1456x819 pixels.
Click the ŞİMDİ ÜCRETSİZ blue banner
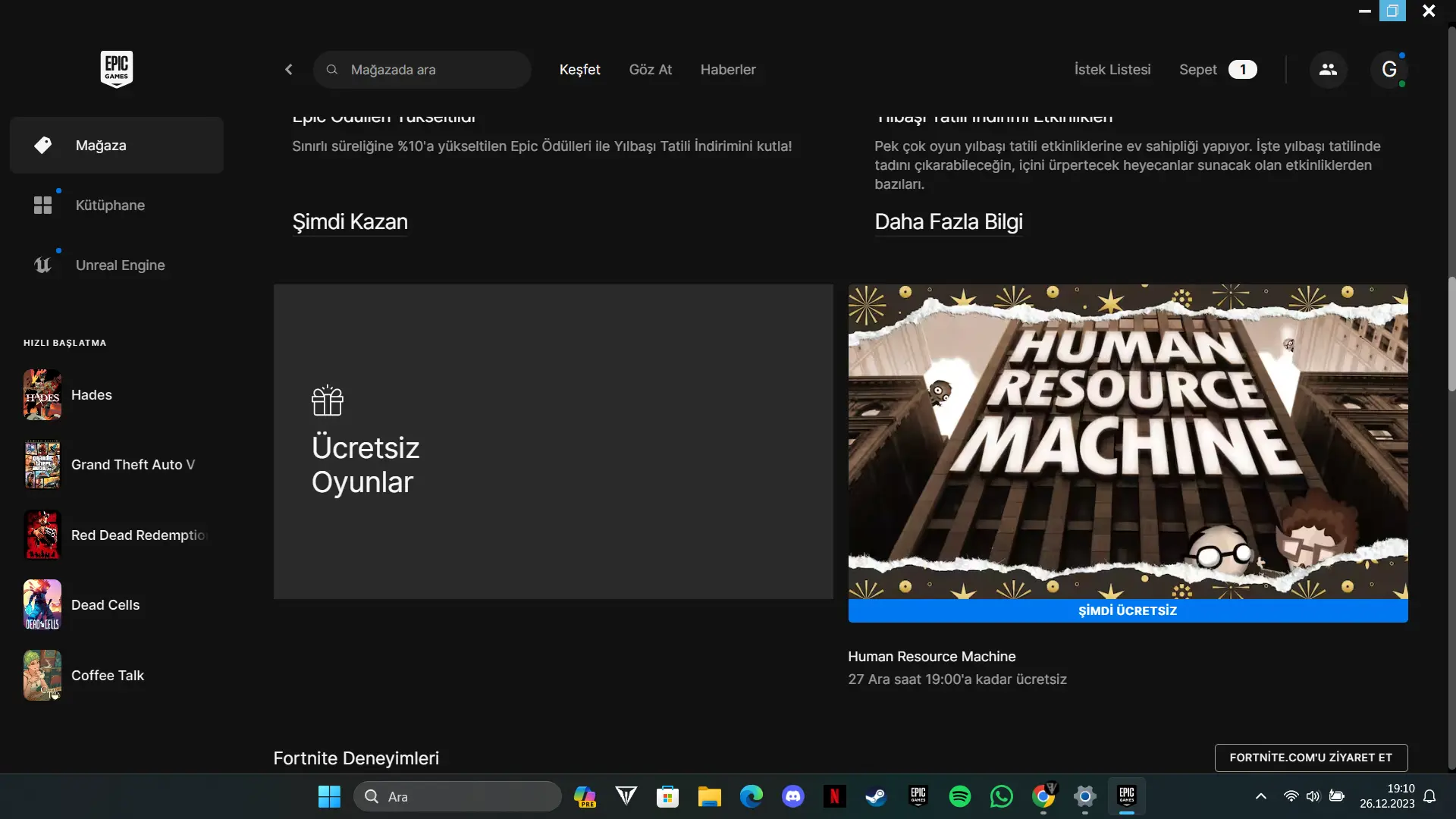[x=1128, y=610]
